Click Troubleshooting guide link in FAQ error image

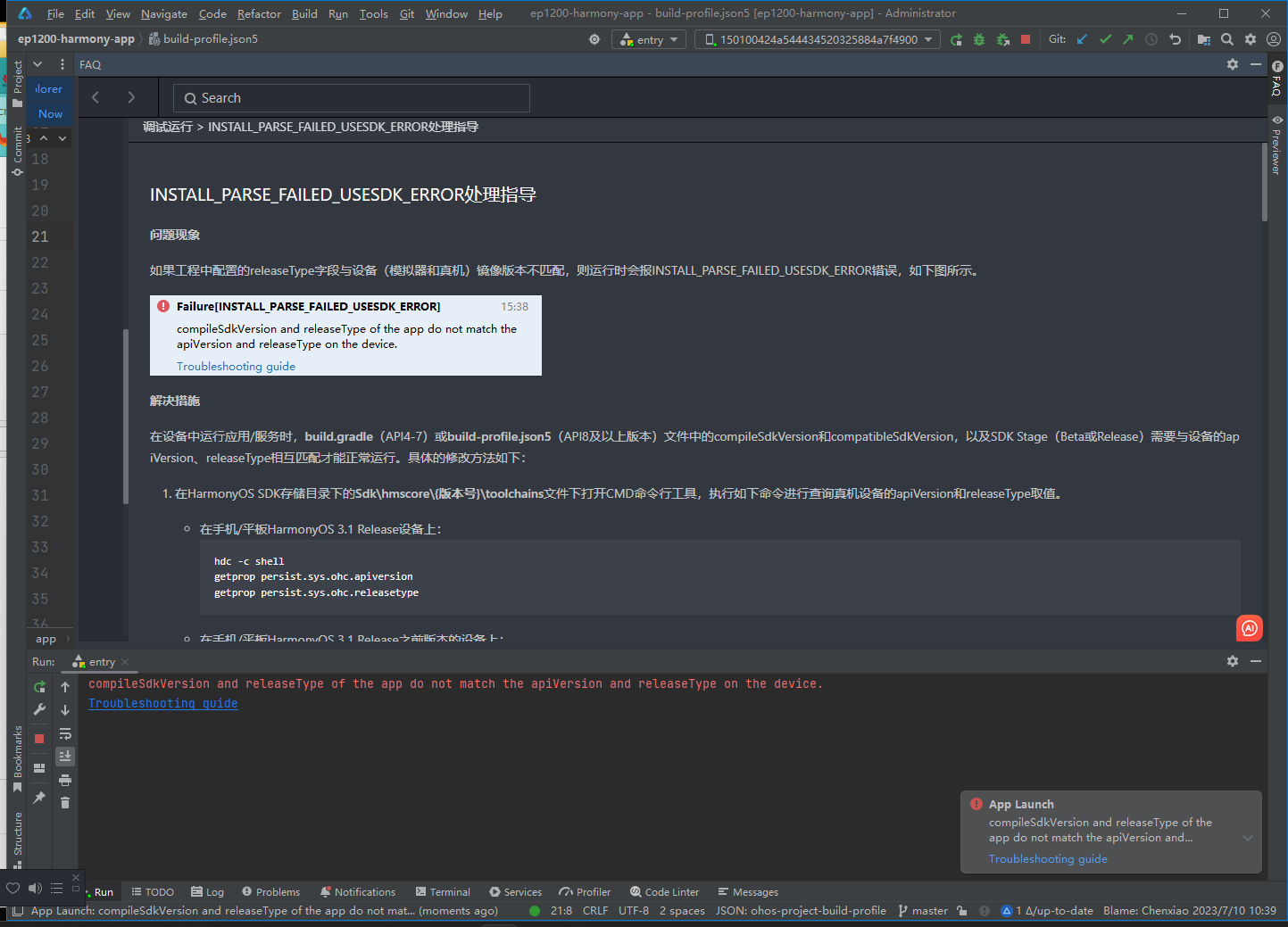[236, 367]
